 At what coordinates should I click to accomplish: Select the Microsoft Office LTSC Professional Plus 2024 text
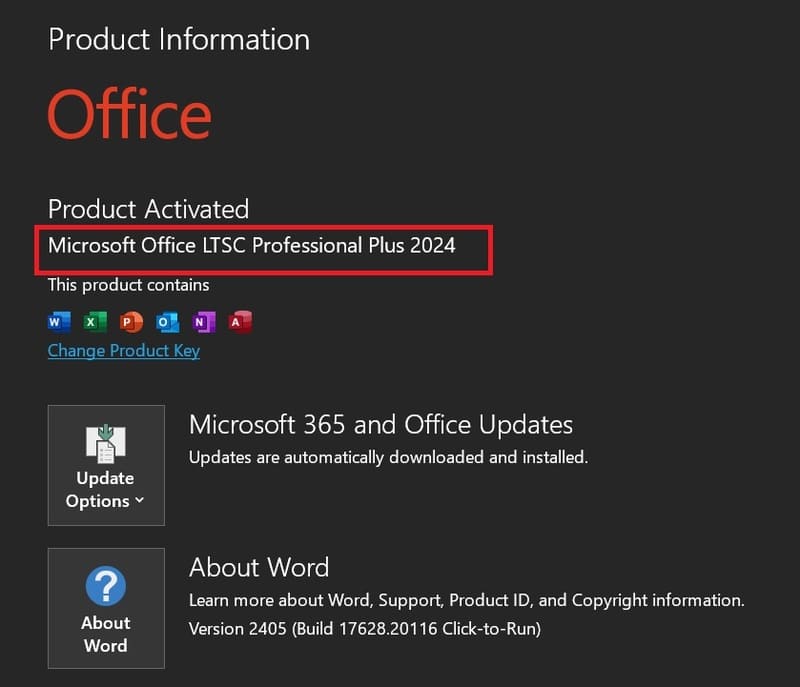tap(252, 245)
